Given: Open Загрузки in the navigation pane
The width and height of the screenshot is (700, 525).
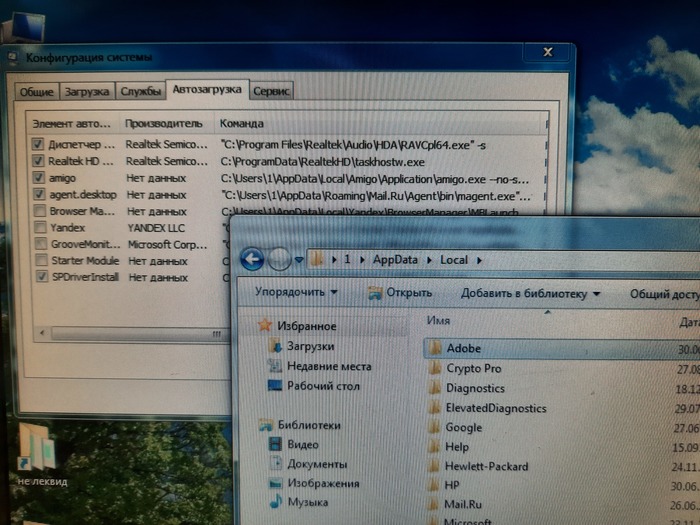Looking at the screenshot, I should (x=310, y=346).
